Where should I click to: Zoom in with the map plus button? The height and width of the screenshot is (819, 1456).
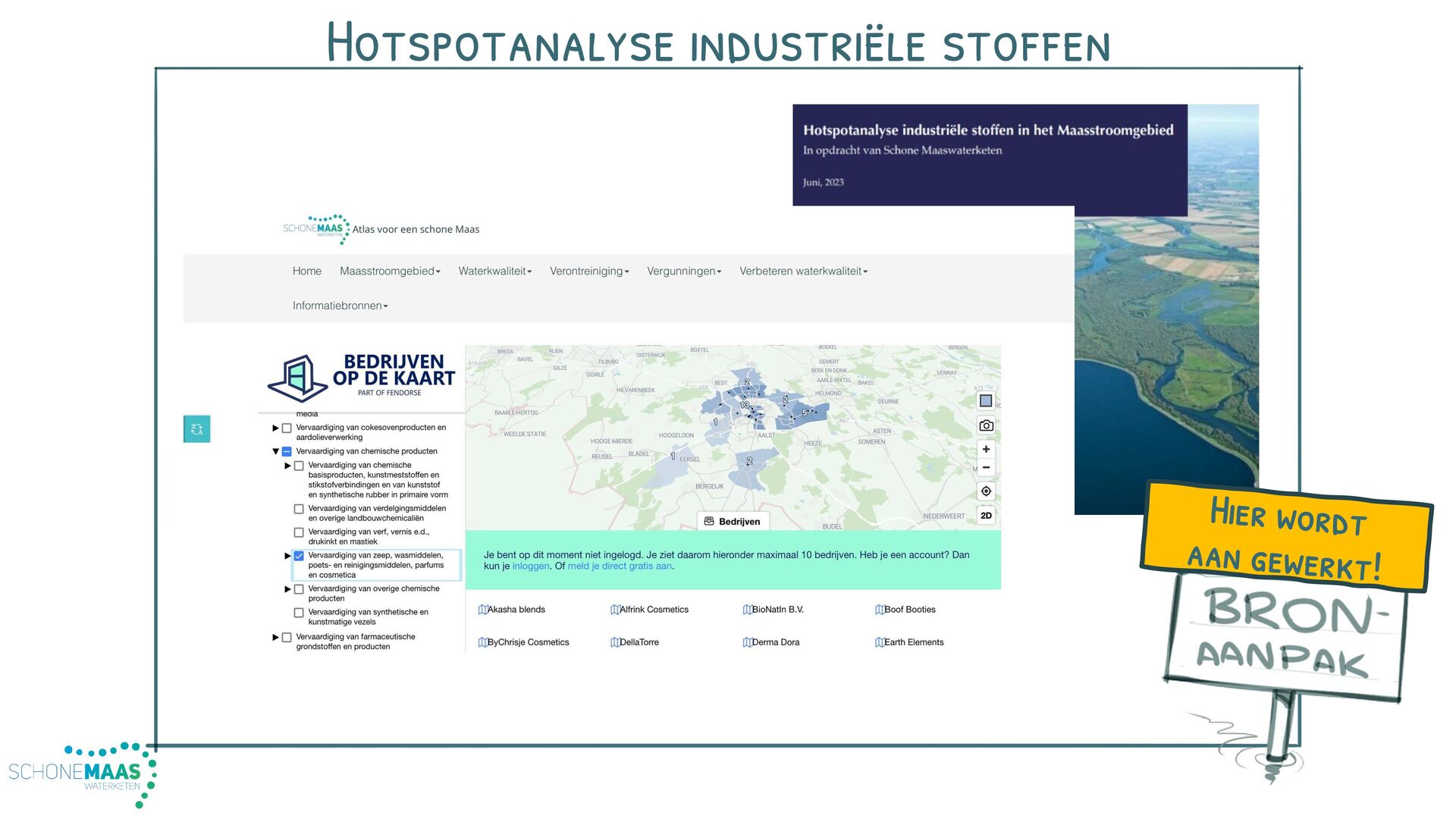point(986,449)
